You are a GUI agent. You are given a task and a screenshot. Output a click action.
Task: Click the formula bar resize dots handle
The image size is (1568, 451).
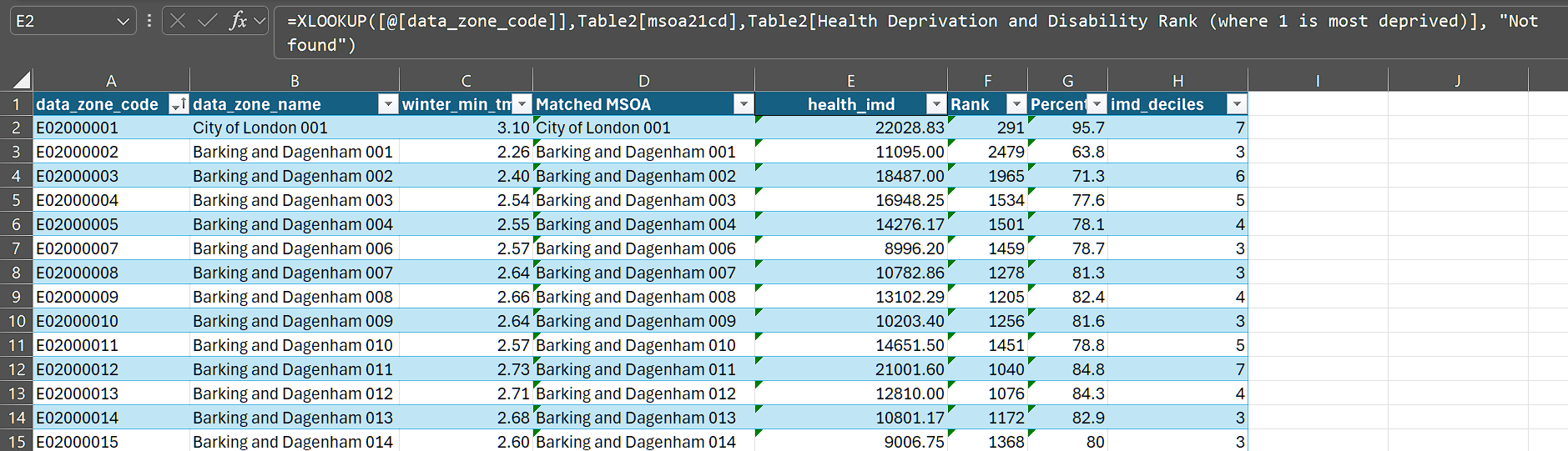149,21
